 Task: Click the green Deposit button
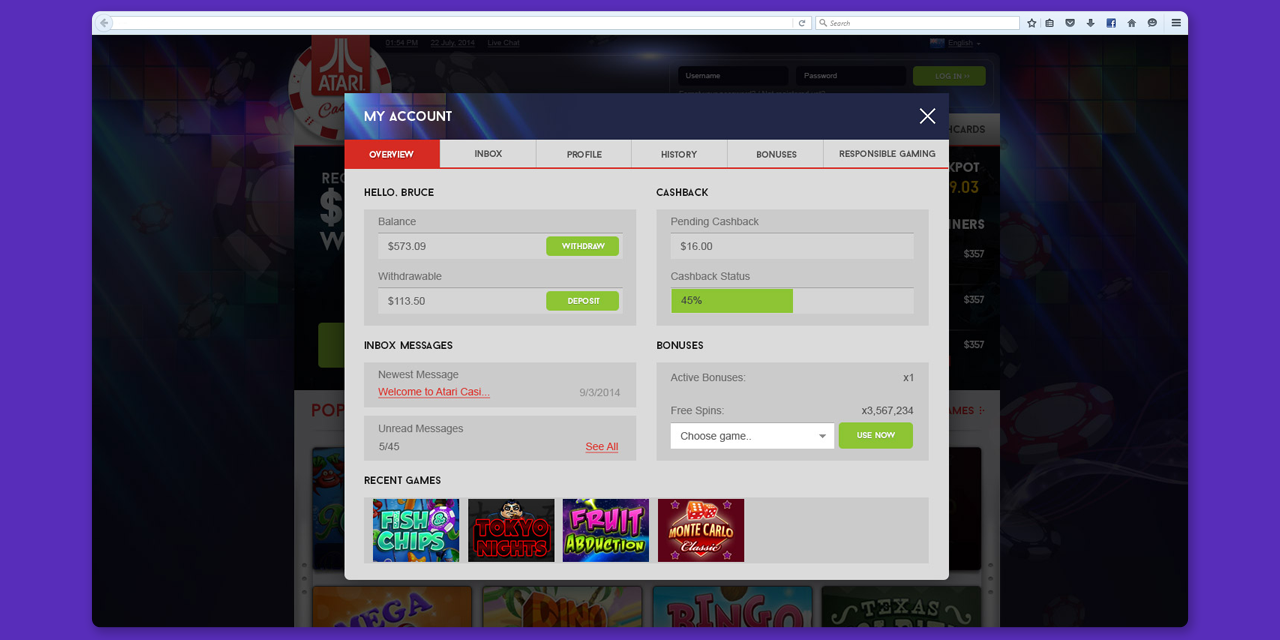582,301
